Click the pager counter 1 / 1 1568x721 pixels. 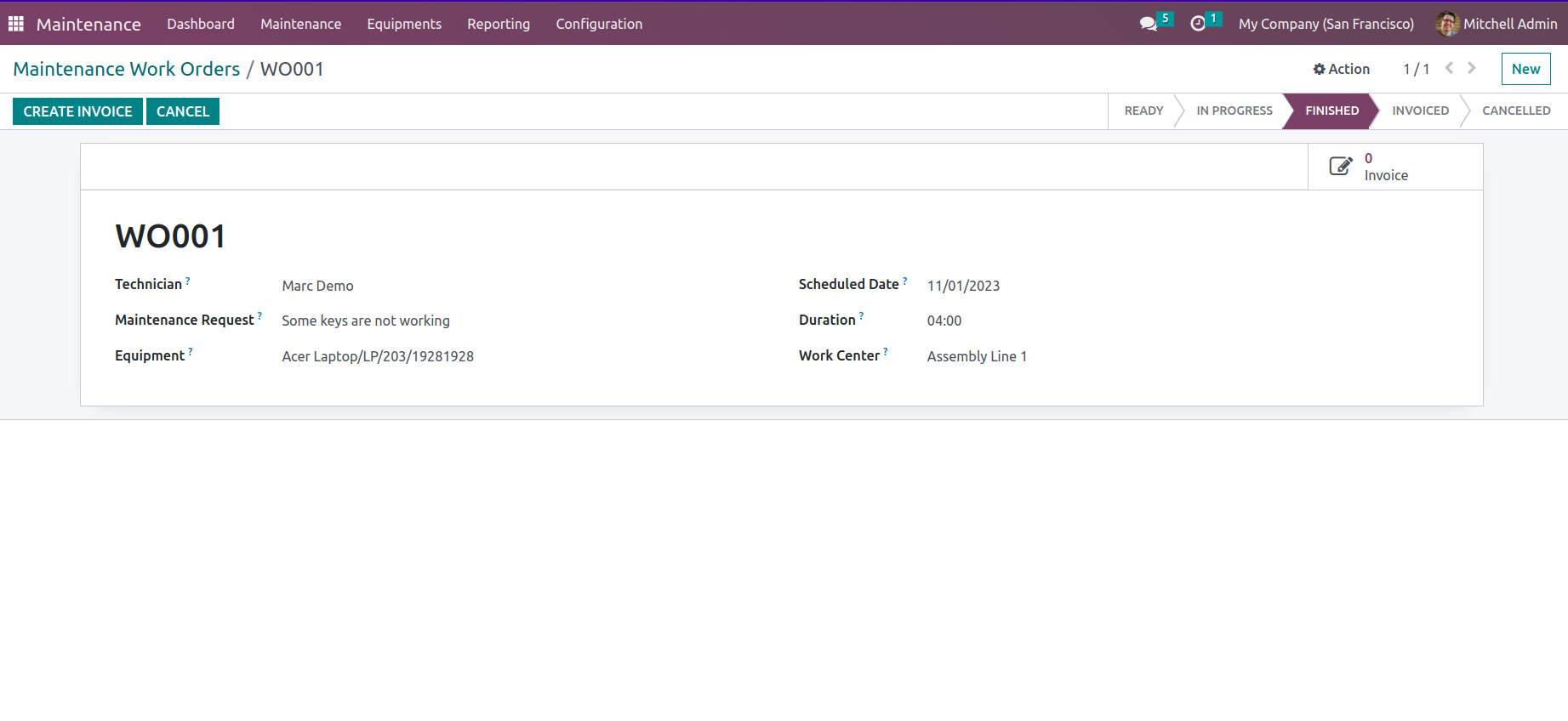[x=1416, y=69]
